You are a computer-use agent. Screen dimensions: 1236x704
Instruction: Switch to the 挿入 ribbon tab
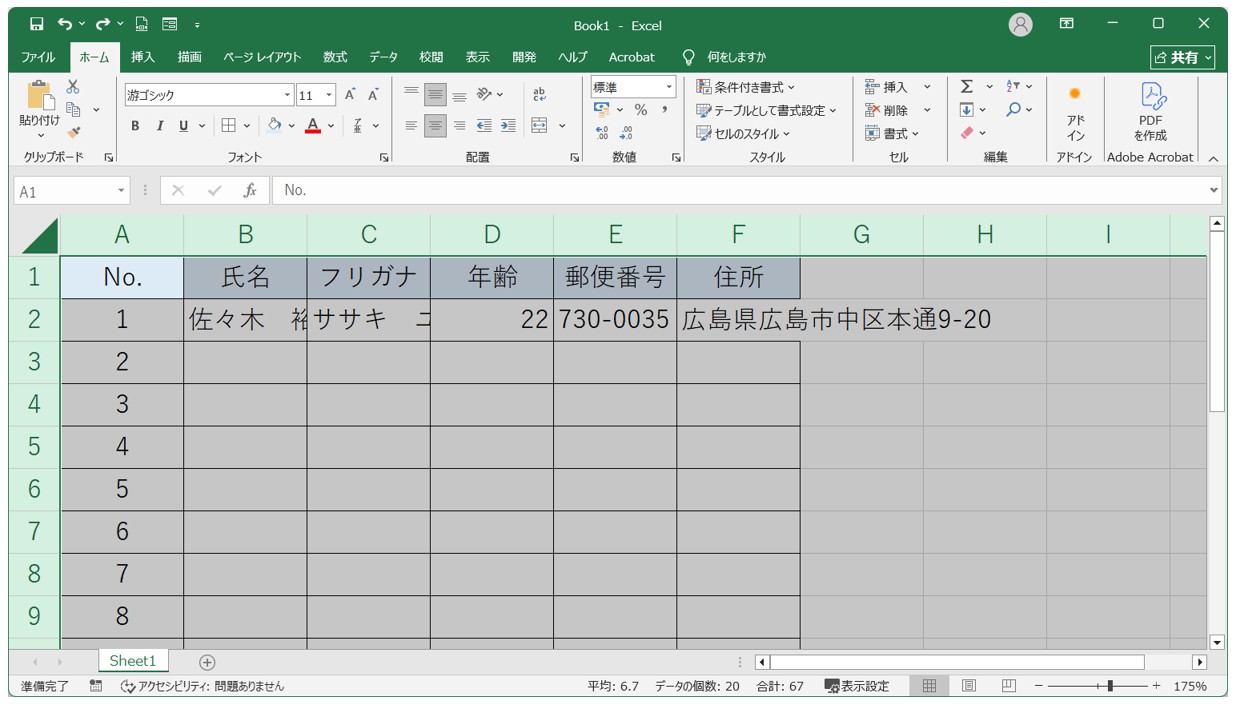(143, 57)
